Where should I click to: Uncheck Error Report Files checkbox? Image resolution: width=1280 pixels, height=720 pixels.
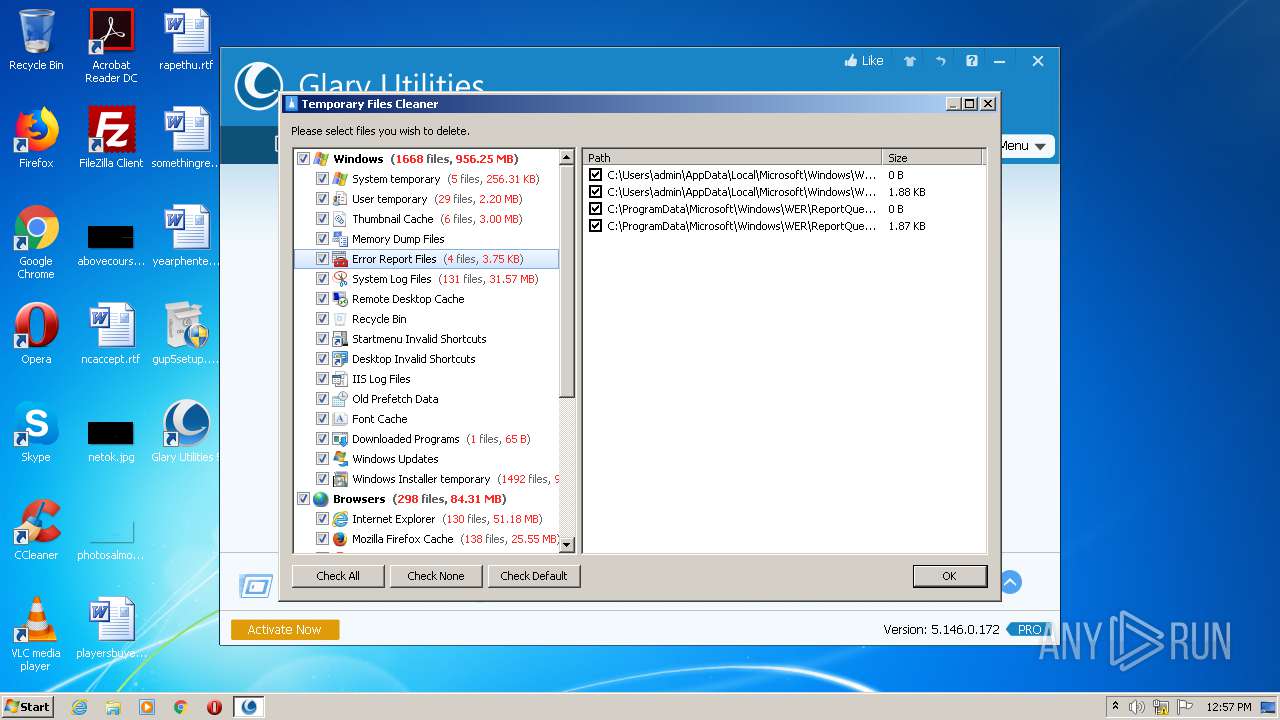pyautogui.click(x=322, y=259)
